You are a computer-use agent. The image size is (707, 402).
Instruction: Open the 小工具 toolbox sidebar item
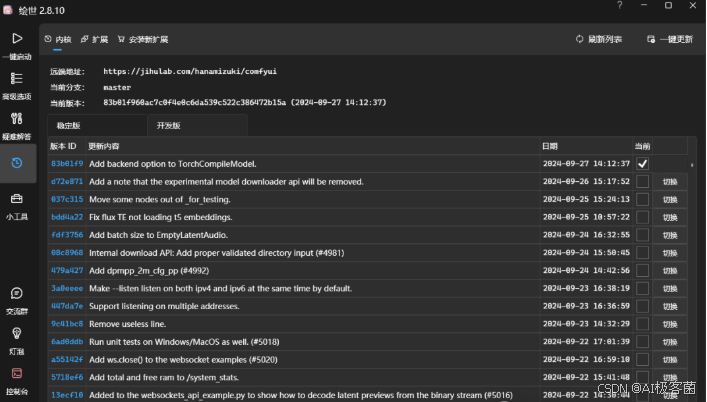click(x=17, y=206)
